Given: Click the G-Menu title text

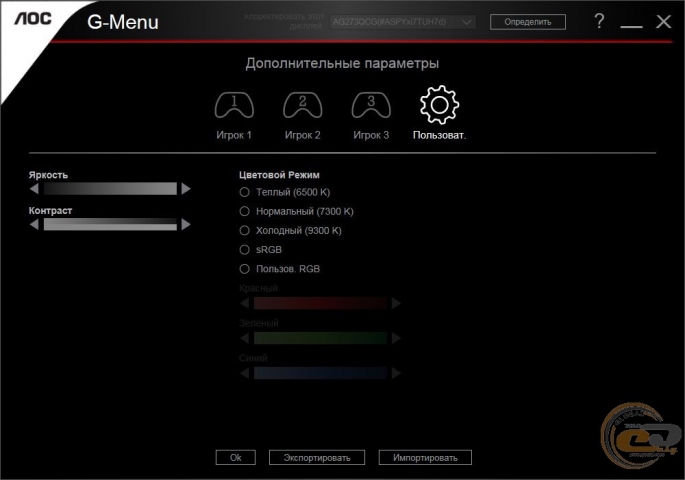Looking at the screenshot, I should click(x=123, y=22).
